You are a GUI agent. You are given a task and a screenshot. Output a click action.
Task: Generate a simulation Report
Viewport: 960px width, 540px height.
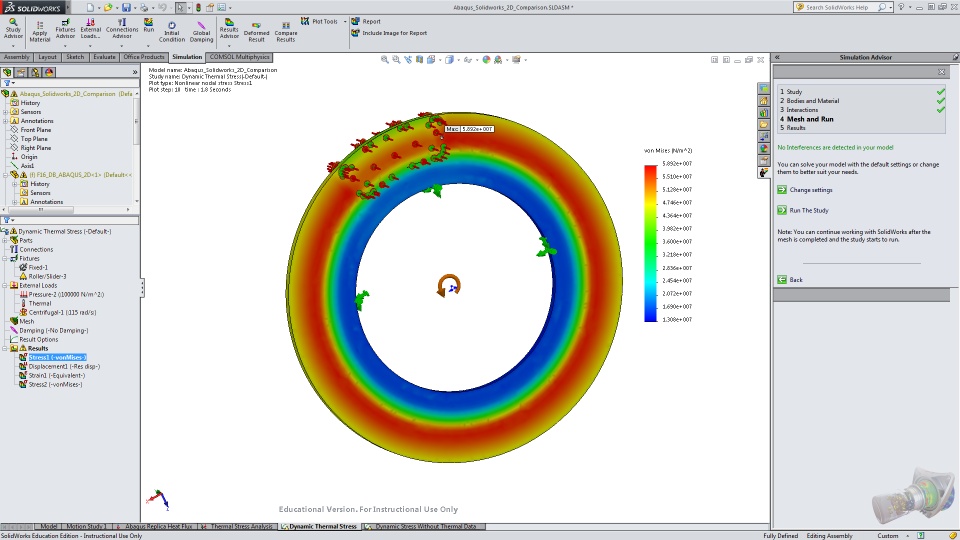[366, 21]
